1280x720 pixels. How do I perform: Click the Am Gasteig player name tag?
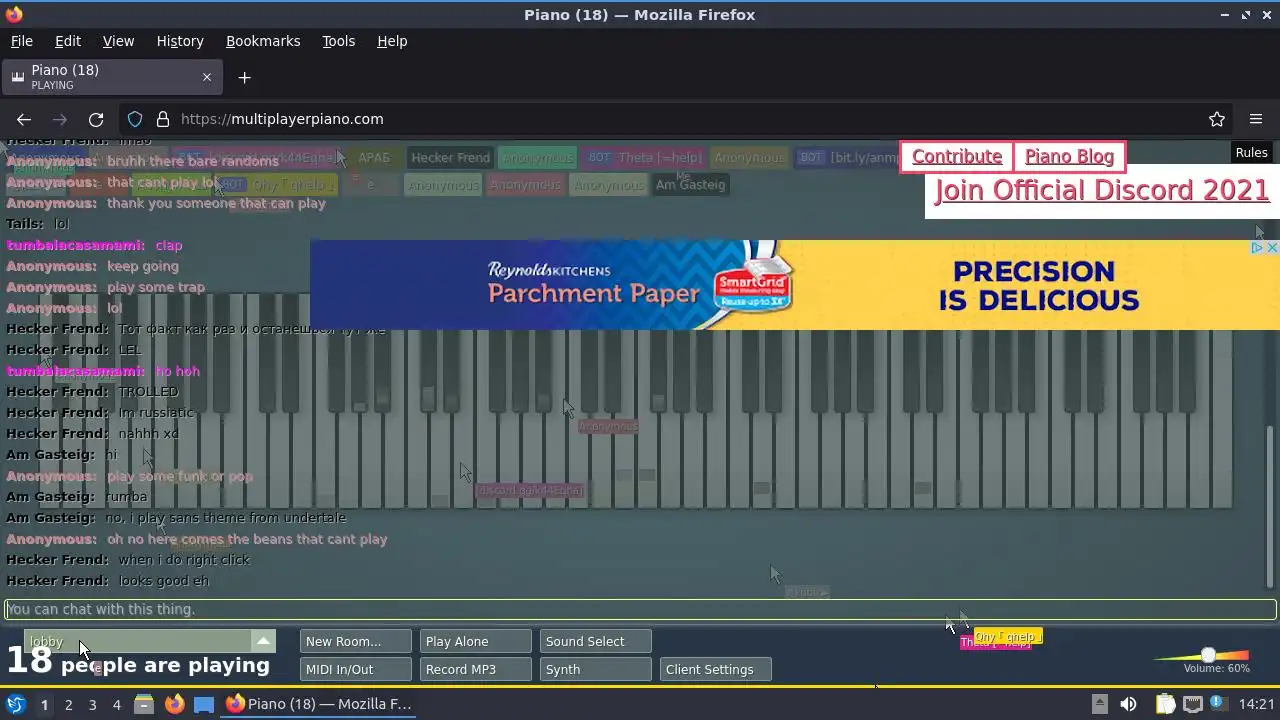(x=690, y=185)
